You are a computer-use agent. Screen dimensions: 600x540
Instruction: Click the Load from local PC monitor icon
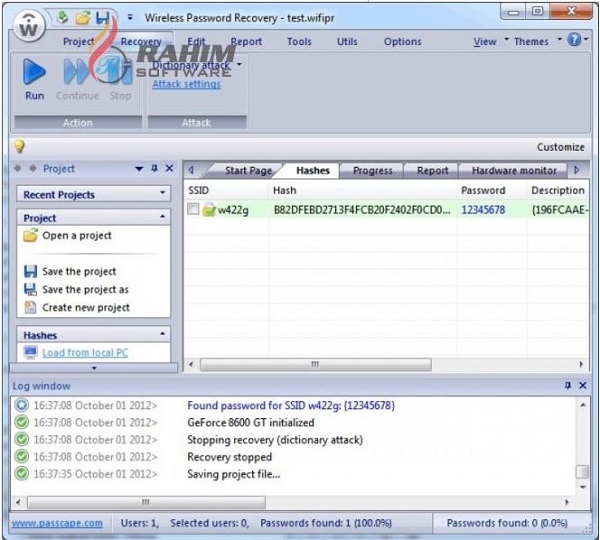(30, 352)
